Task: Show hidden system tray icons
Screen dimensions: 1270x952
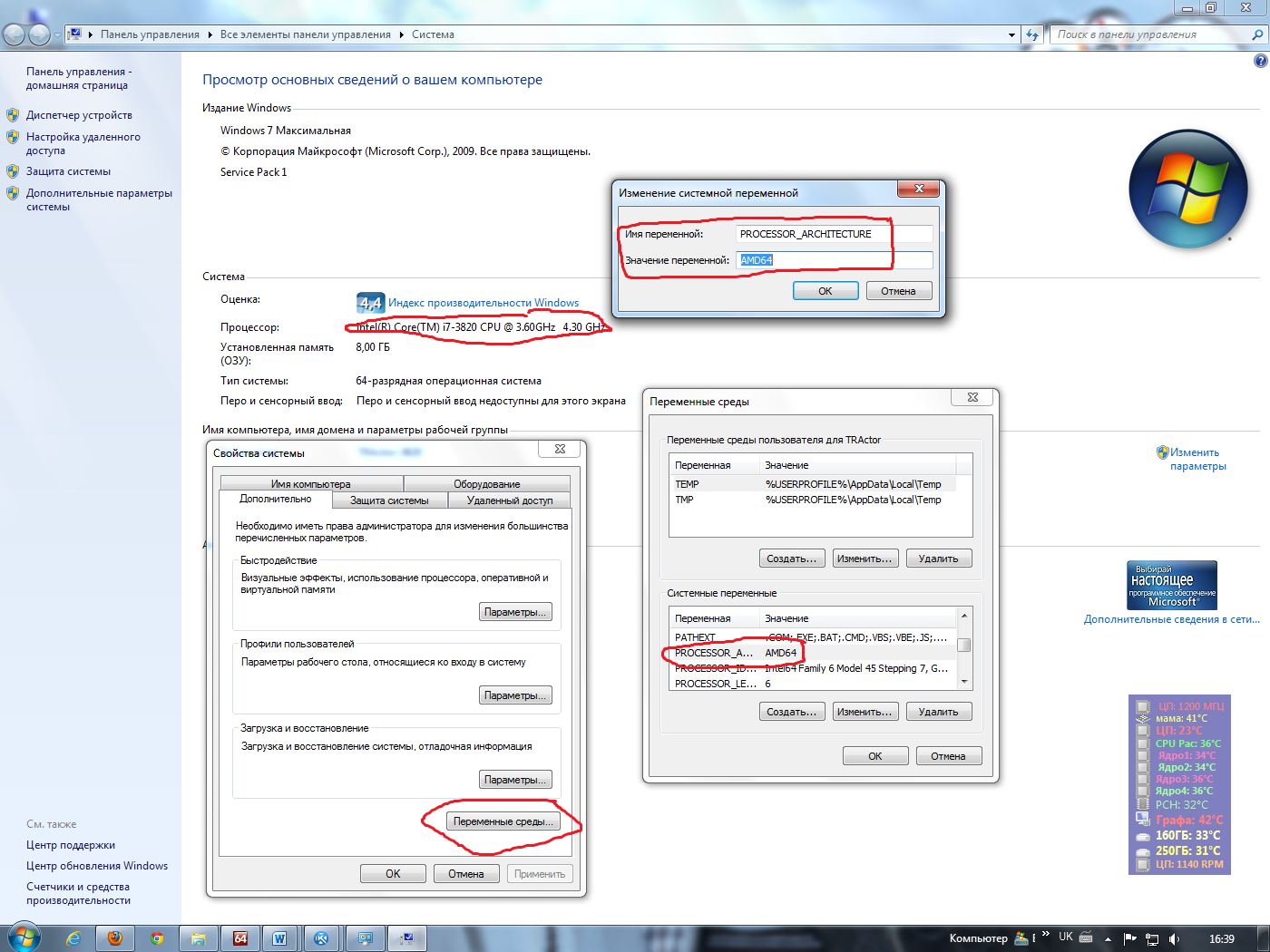Action: 1108,938
